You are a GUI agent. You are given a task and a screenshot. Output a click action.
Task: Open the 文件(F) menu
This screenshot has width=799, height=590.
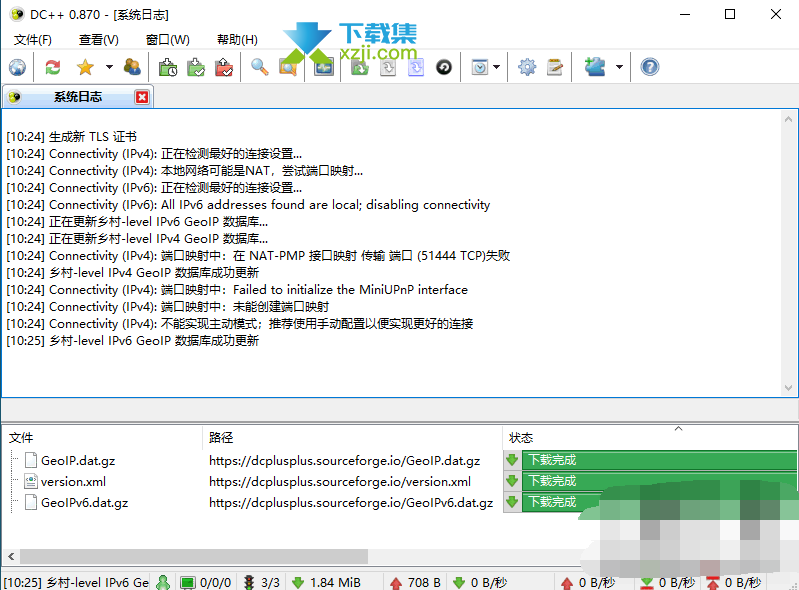[33, 40]
